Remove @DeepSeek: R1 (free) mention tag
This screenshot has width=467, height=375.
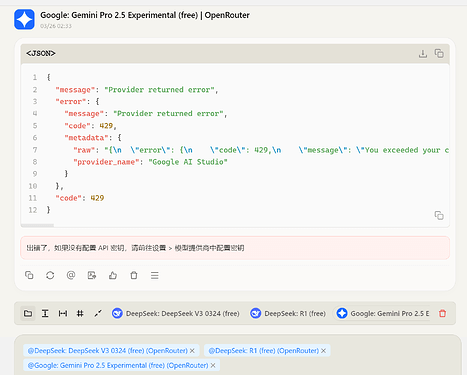click(x=323, y=351)
